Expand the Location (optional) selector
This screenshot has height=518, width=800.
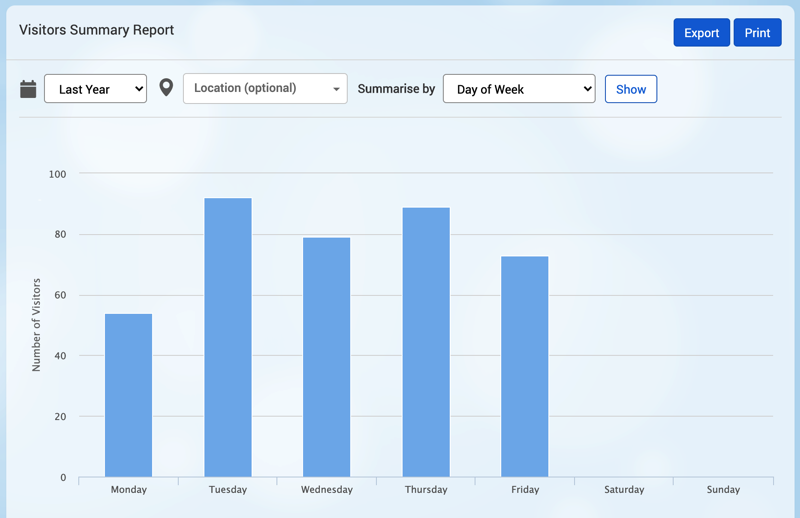pyautogui.click(x=265, y=88)
